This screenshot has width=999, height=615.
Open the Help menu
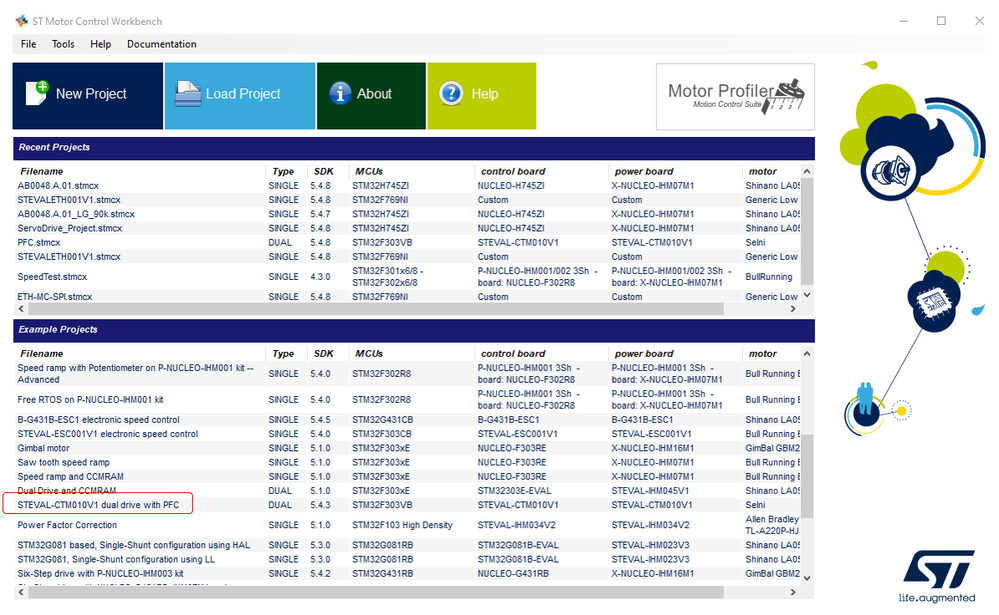pos(101,44)
